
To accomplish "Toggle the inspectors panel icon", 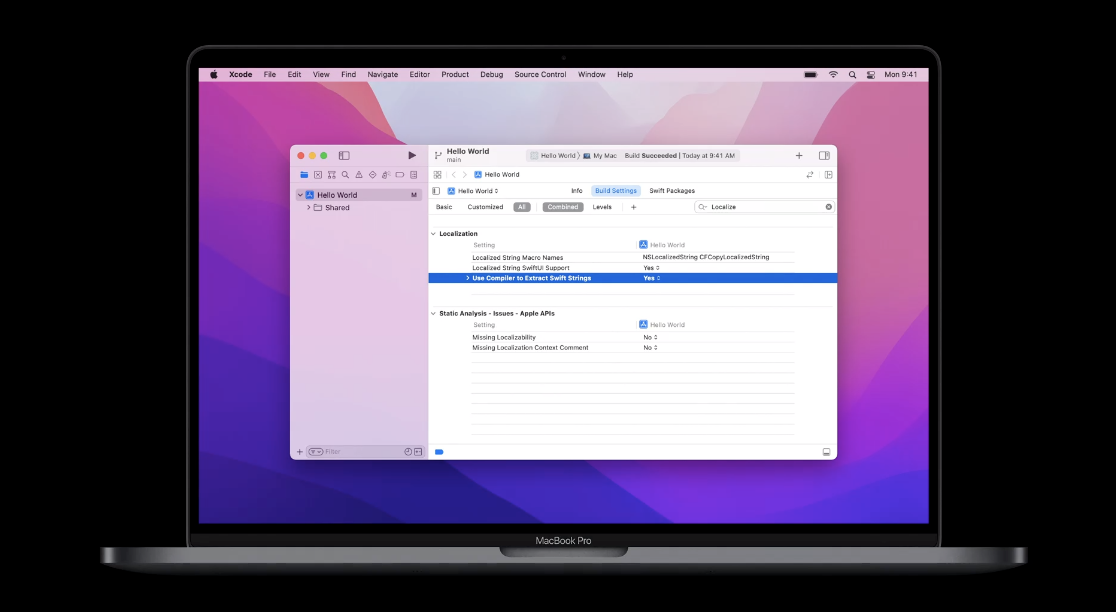I will [x=824, y=155].
